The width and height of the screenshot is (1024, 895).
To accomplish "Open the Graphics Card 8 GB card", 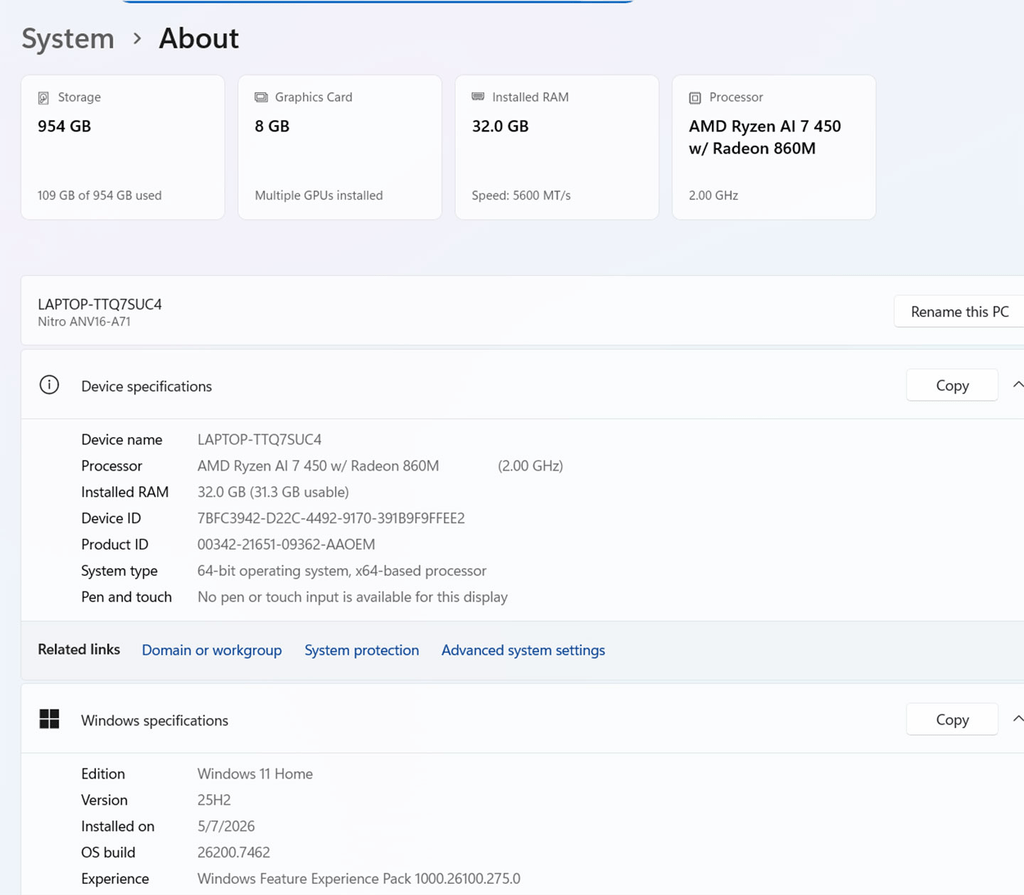I will point(340,147).
